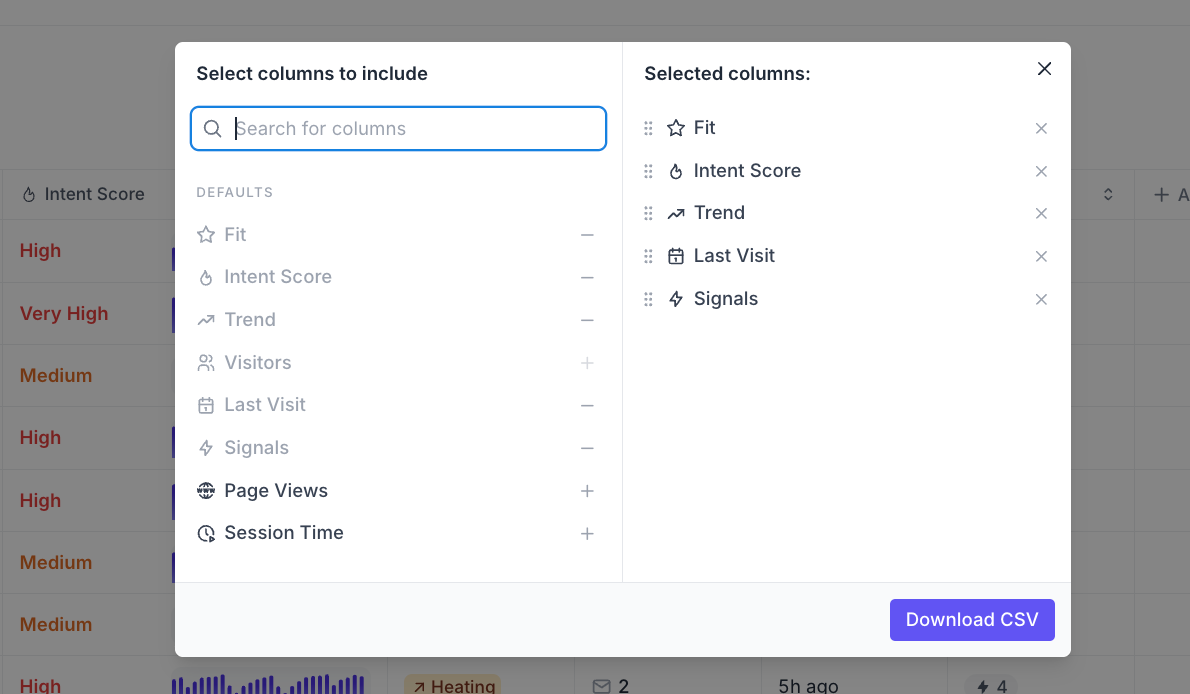Deselect Fit using its minus toggle
The width and height of the screenshot is (1190, 694).
coord(587,235)
